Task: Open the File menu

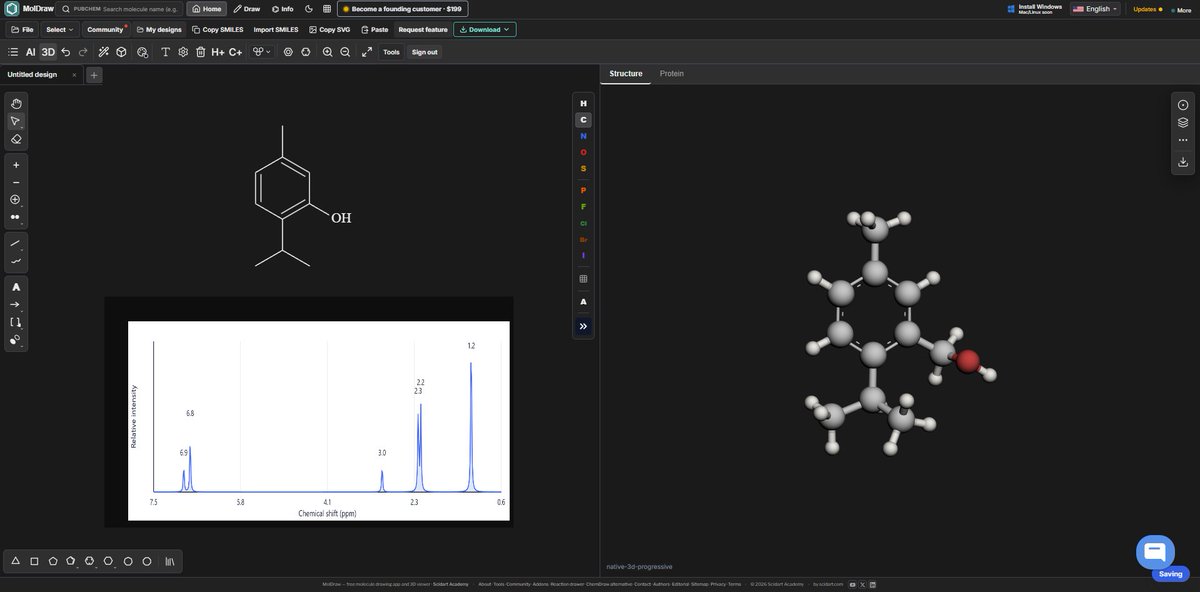Action: 22,30
